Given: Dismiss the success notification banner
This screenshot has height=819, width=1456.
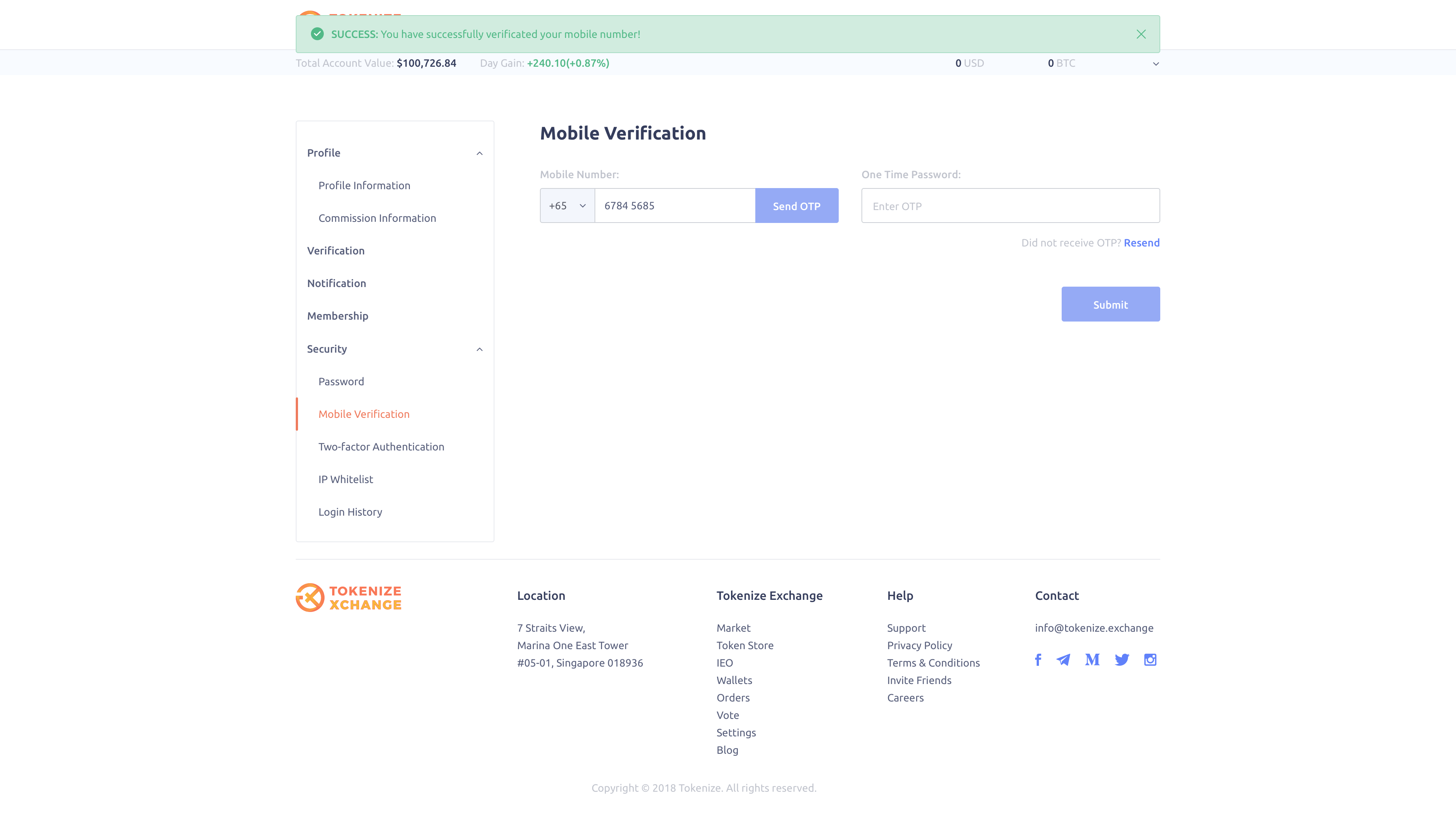Looking at the screenshot, I should [1141, 35].
